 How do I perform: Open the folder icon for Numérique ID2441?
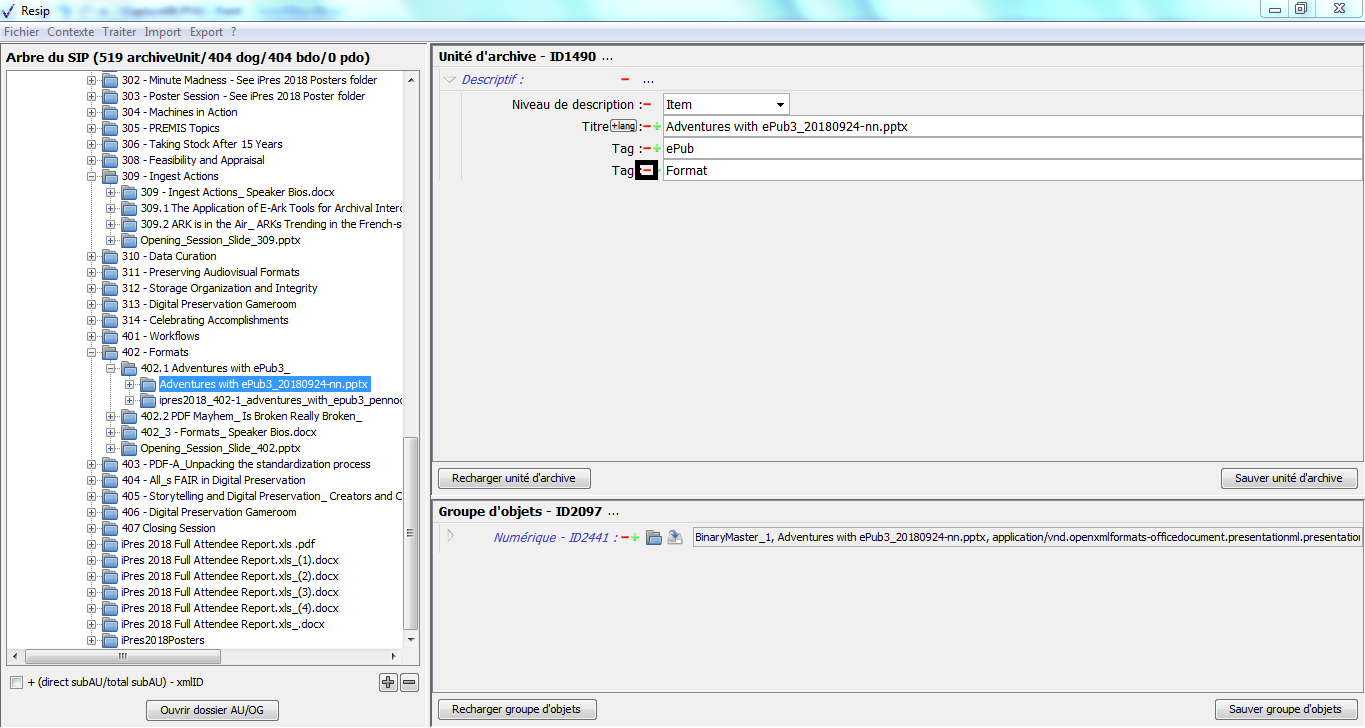(654, 538)
